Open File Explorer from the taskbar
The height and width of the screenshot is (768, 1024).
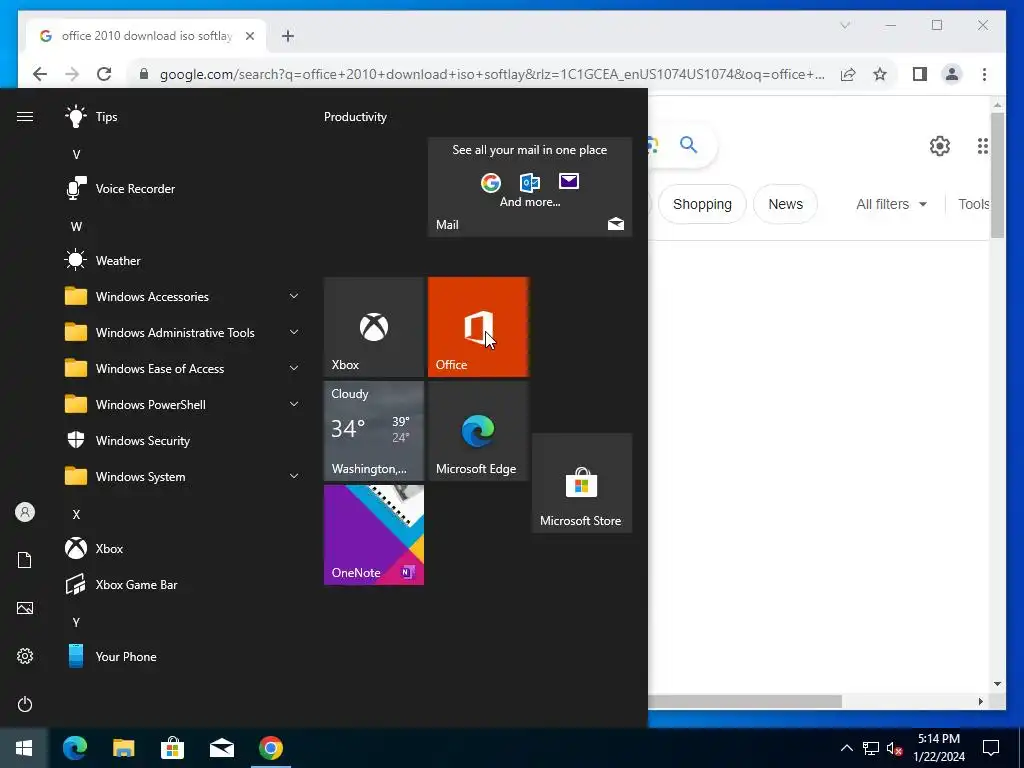tap(123, 748)
